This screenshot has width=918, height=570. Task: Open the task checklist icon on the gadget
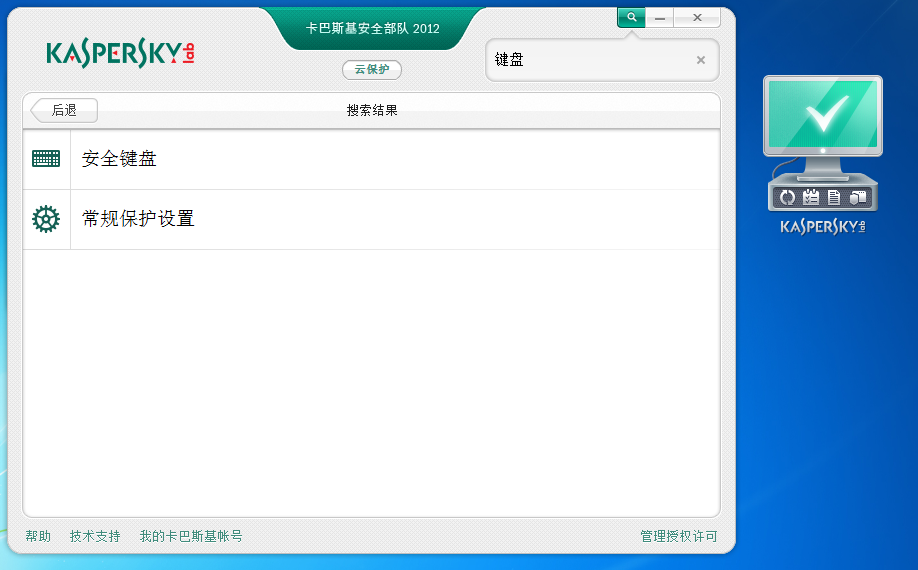[811, 197]
